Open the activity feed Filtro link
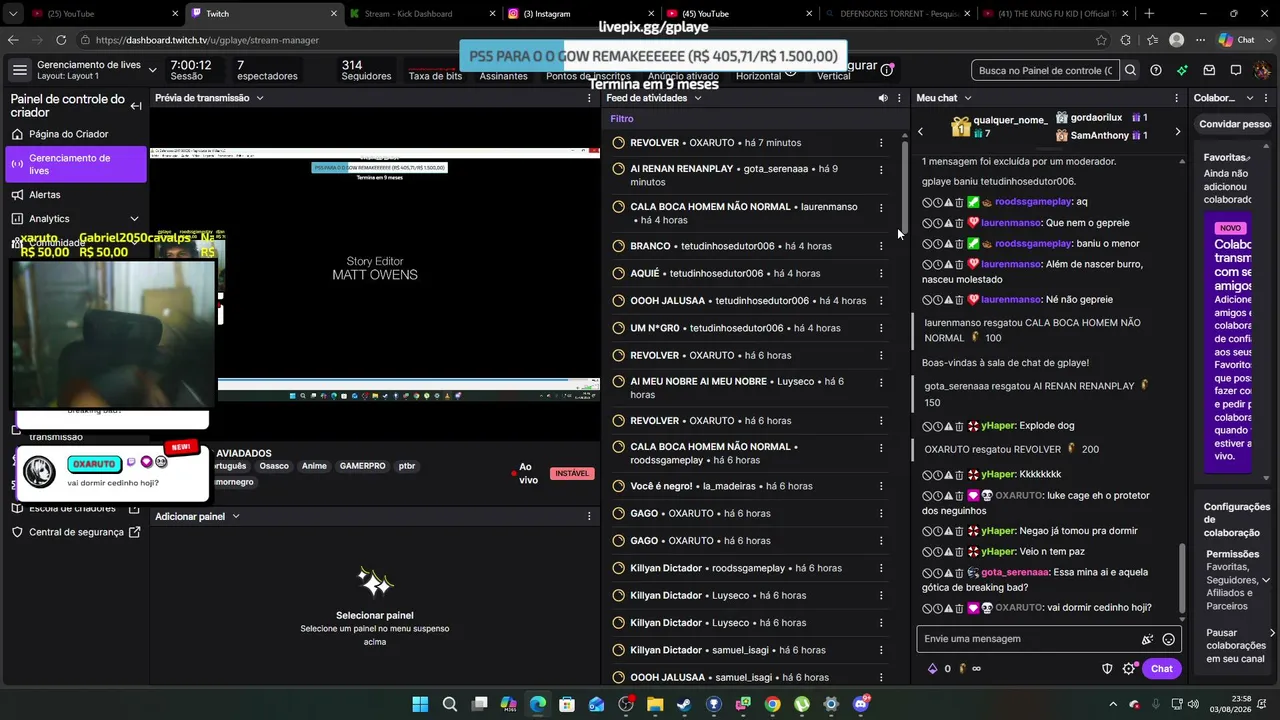The height and width of the screenshot is (720, 1280). (622, 119)
